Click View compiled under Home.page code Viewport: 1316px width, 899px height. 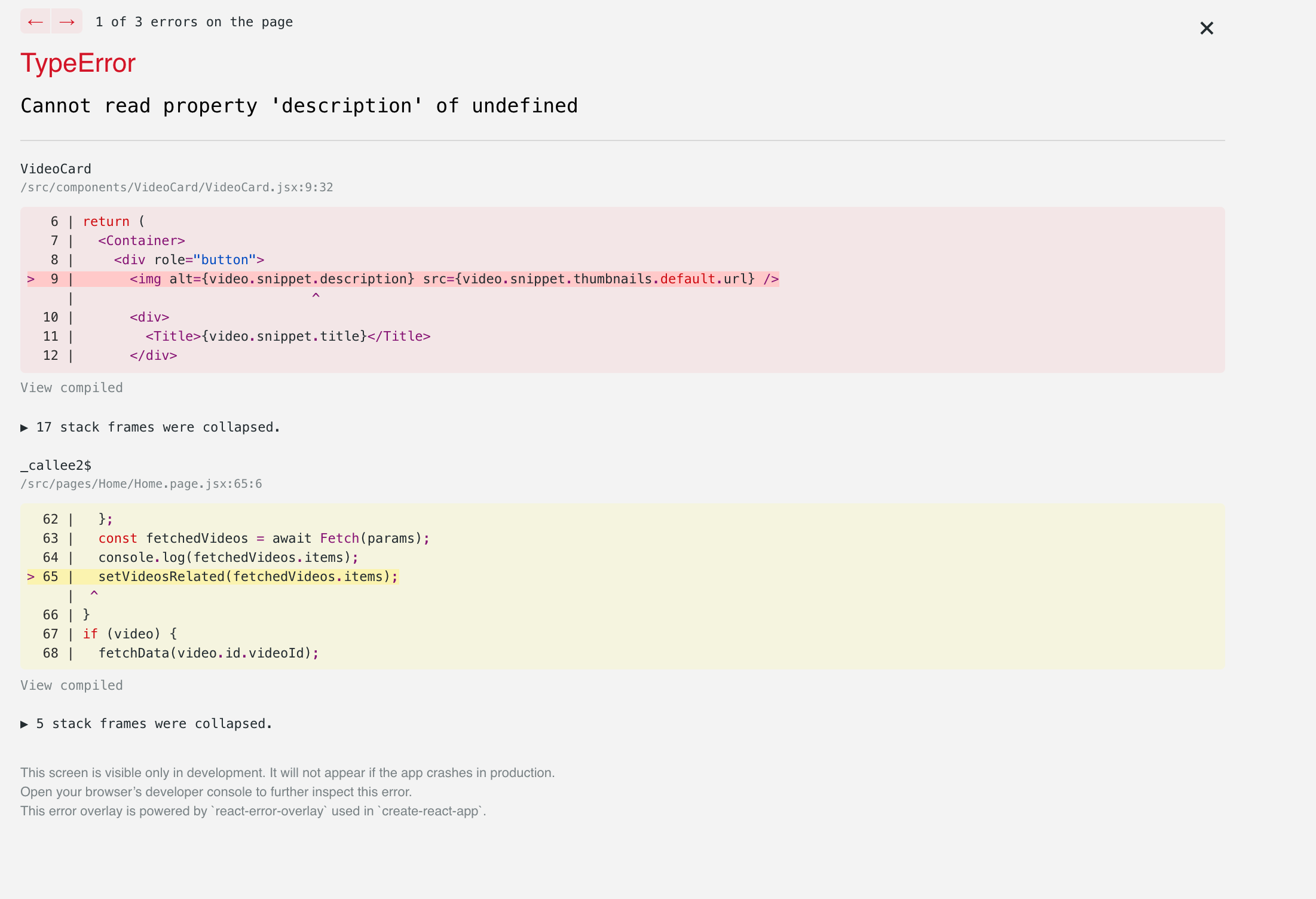[x=72, y=686]
